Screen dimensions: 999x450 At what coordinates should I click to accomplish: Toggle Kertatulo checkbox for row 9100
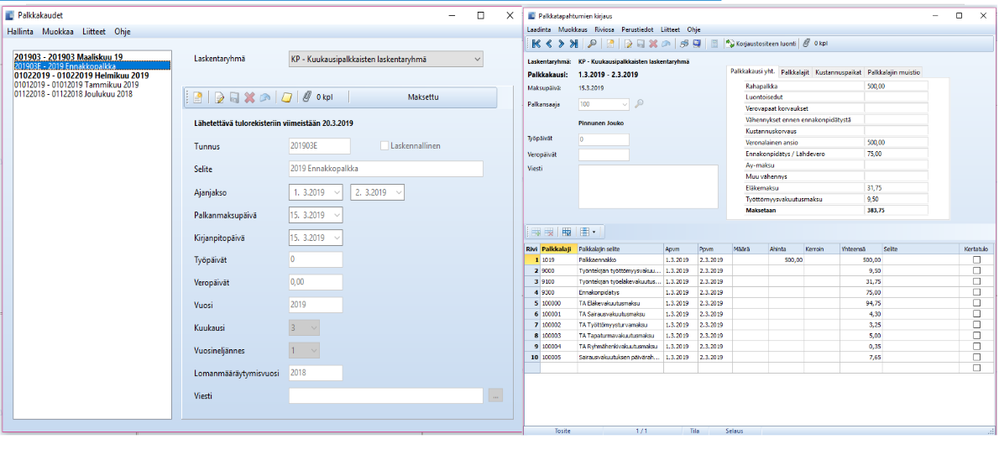tap(977, 281)
